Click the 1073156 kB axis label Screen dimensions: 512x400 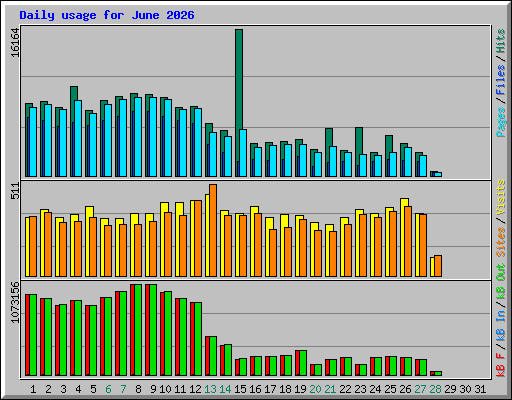click(x=15, y=302)
